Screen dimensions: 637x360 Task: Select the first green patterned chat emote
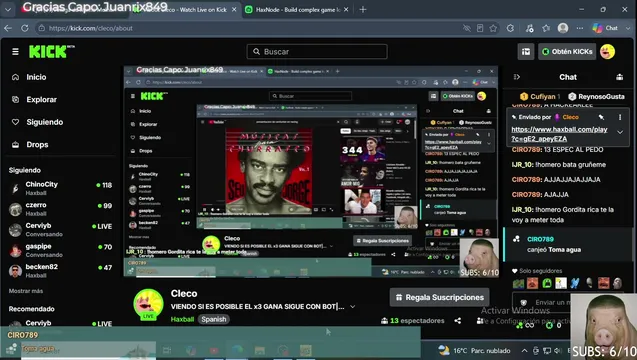[x=519, y=283]
